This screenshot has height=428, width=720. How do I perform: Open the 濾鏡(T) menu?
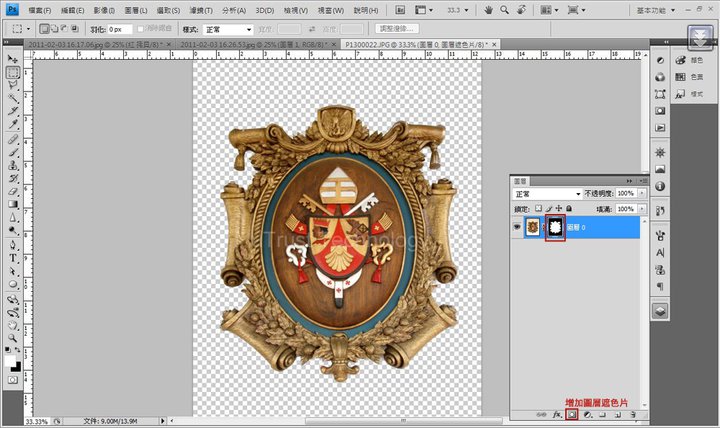(201, 10)
